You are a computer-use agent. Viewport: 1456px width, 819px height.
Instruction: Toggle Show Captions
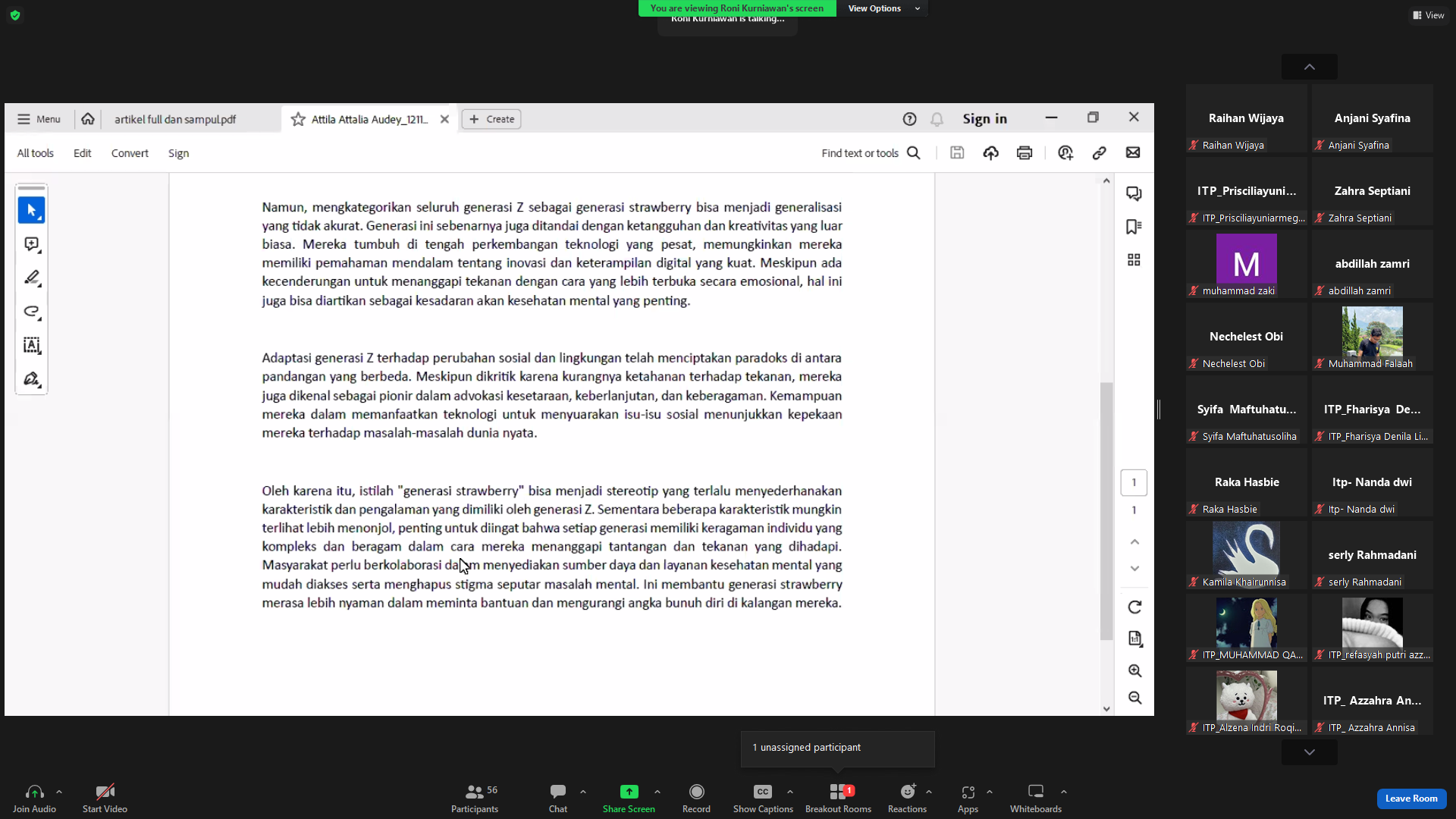click(763, 799)
